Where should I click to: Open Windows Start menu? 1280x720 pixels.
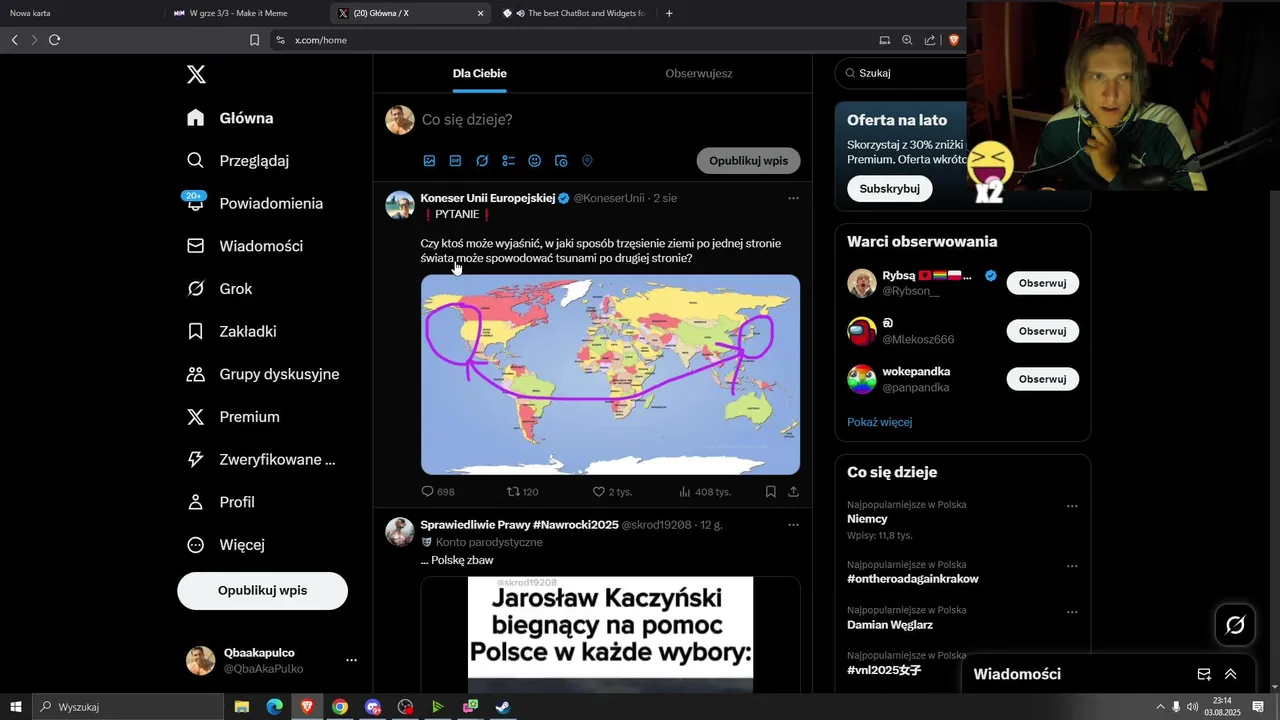click(16, 707)
